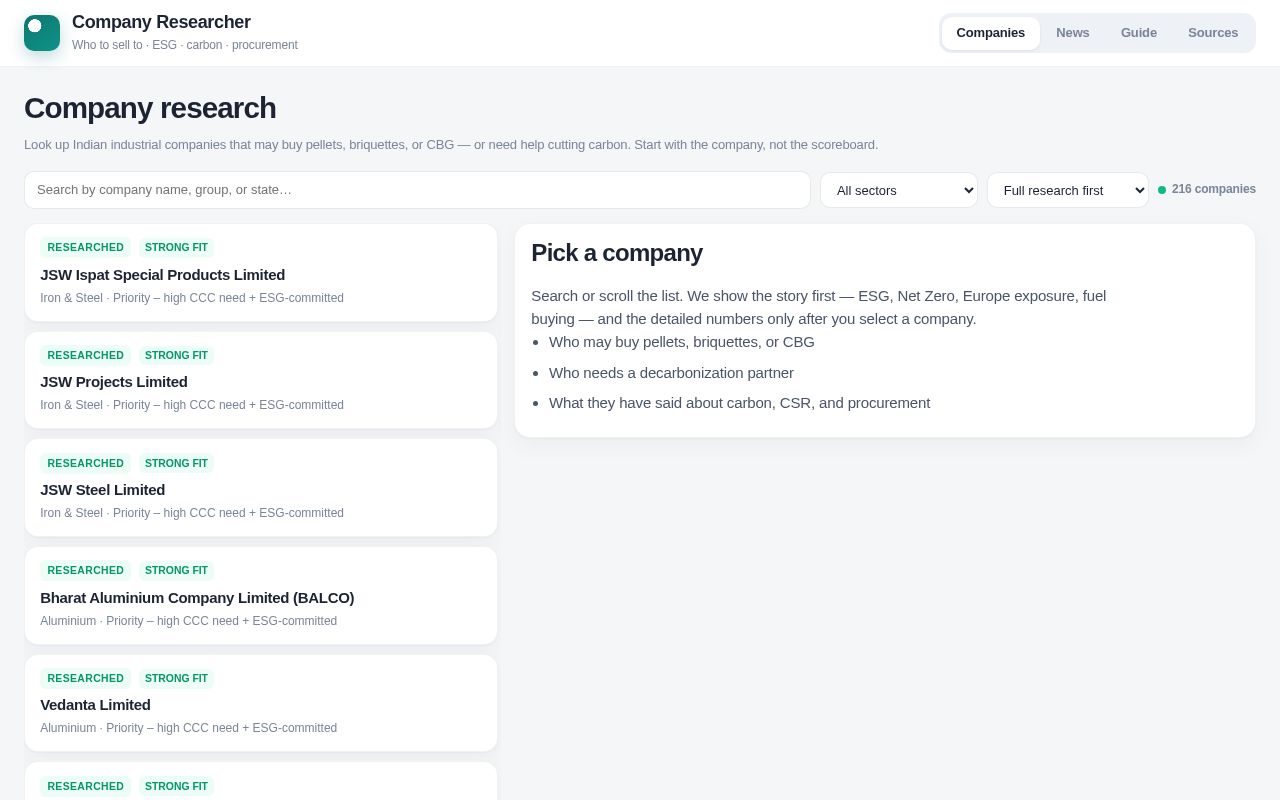Image resolution: width=1280 pixels, height=800 pixels.
Task: Select Bharat Aluminium Company Limited (BALCO)
Action: click(x=261, y=596)
